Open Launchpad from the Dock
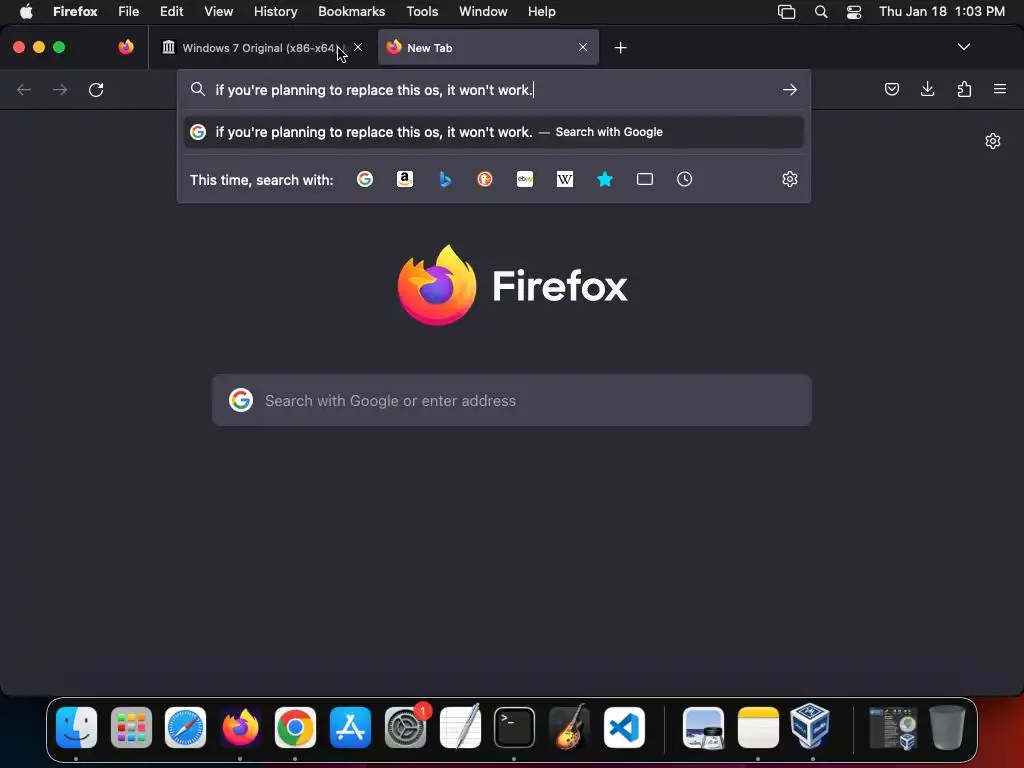1024x768 pixels. click(x=131, y=727)
